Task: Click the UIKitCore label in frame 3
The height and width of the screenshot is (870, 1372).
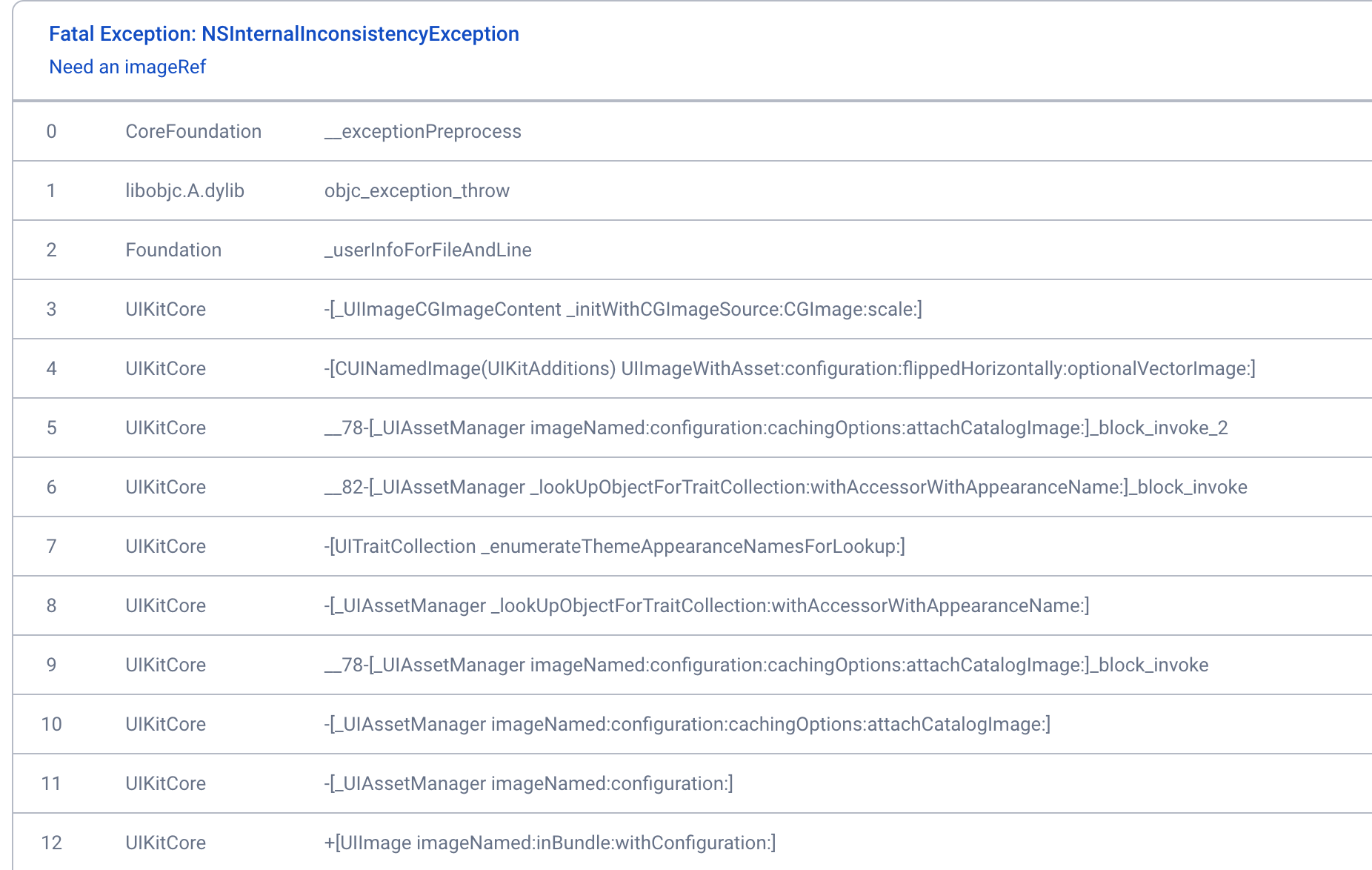Action: point(165,309)
